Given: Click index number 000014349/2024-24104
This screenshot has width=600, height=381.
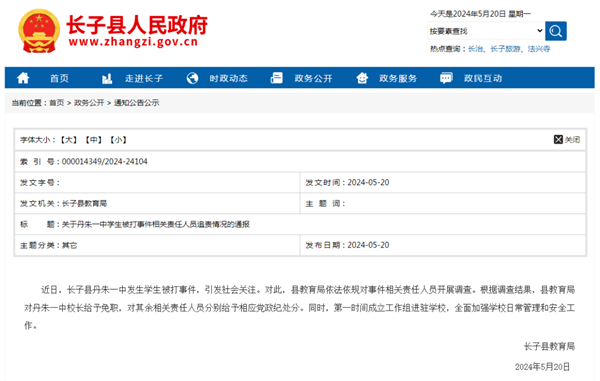Looking at the screenshot, I should (x=104, y=161).
